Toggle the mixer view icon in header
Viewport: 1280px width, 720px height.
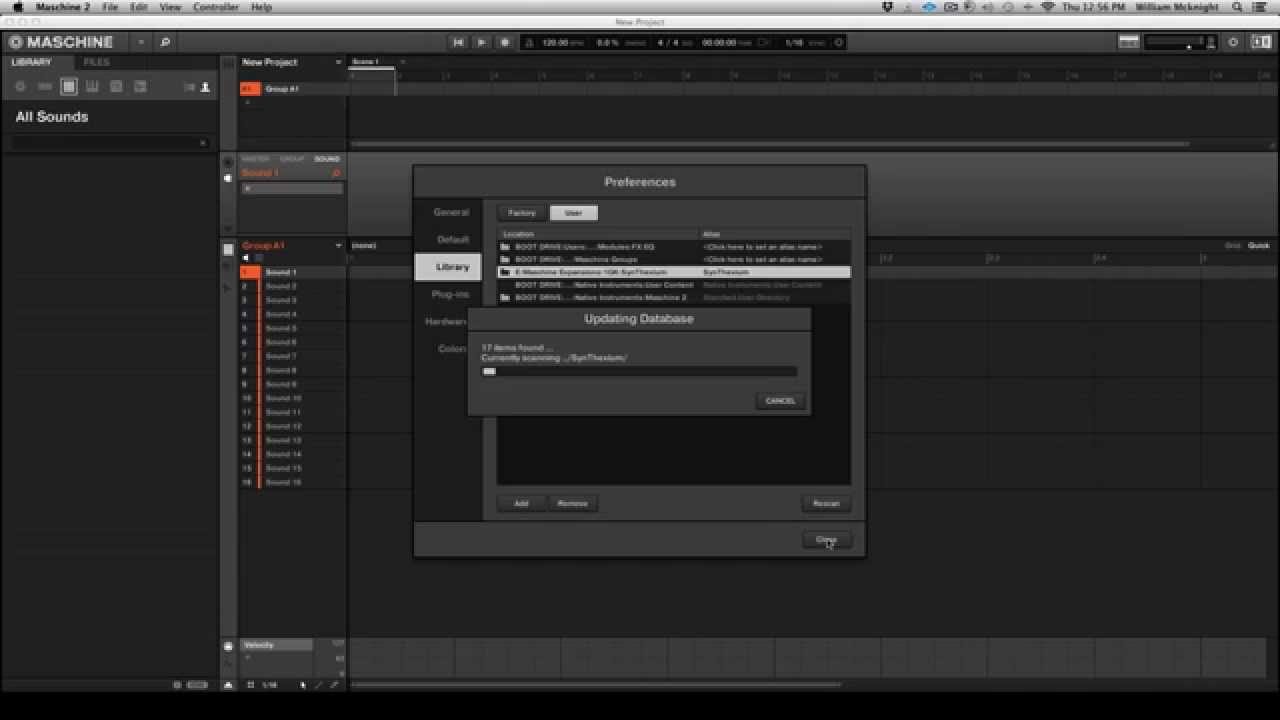(x=1129, y=42)
